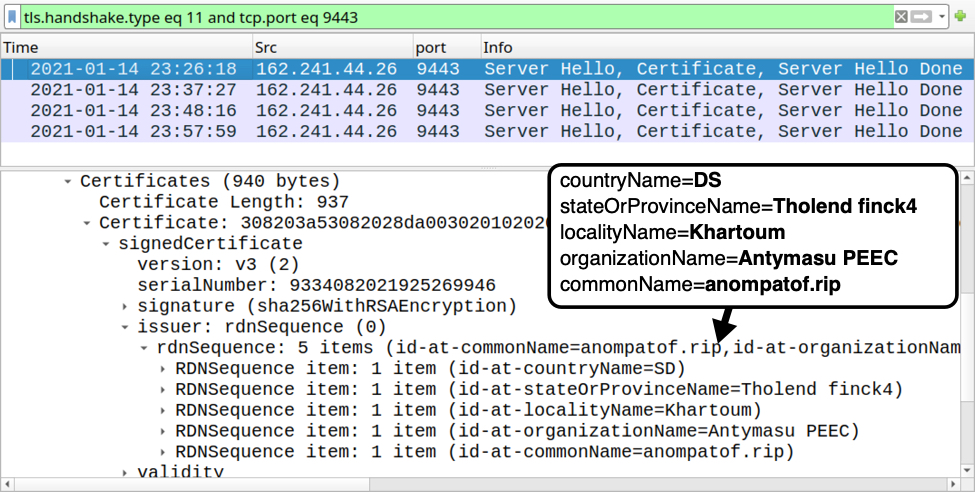Sort packets by the Time column header
The width and height of the screenshot is (975, 492).
pyautogui.click(x=125, y=48)
